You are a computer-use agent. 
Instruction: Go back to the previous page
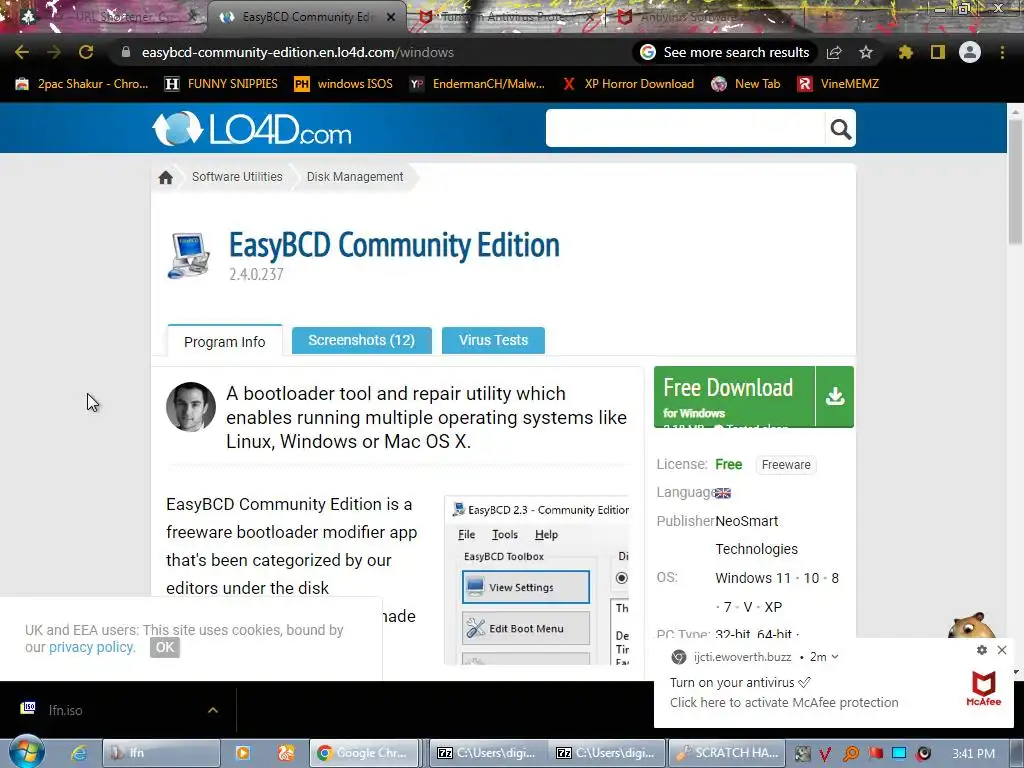[x=22, y=52]
